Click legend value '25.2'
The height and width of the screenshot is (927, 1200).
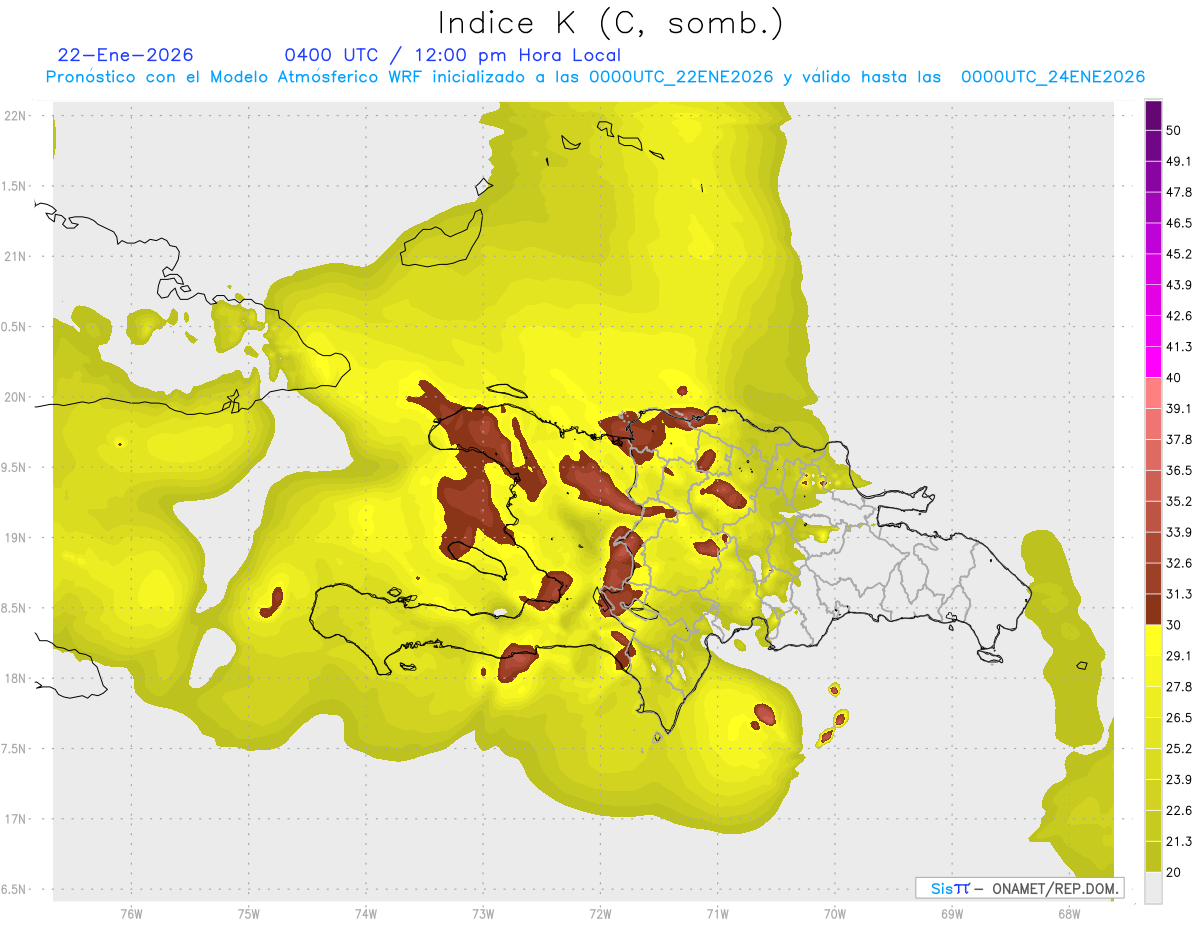[1179, 749]
